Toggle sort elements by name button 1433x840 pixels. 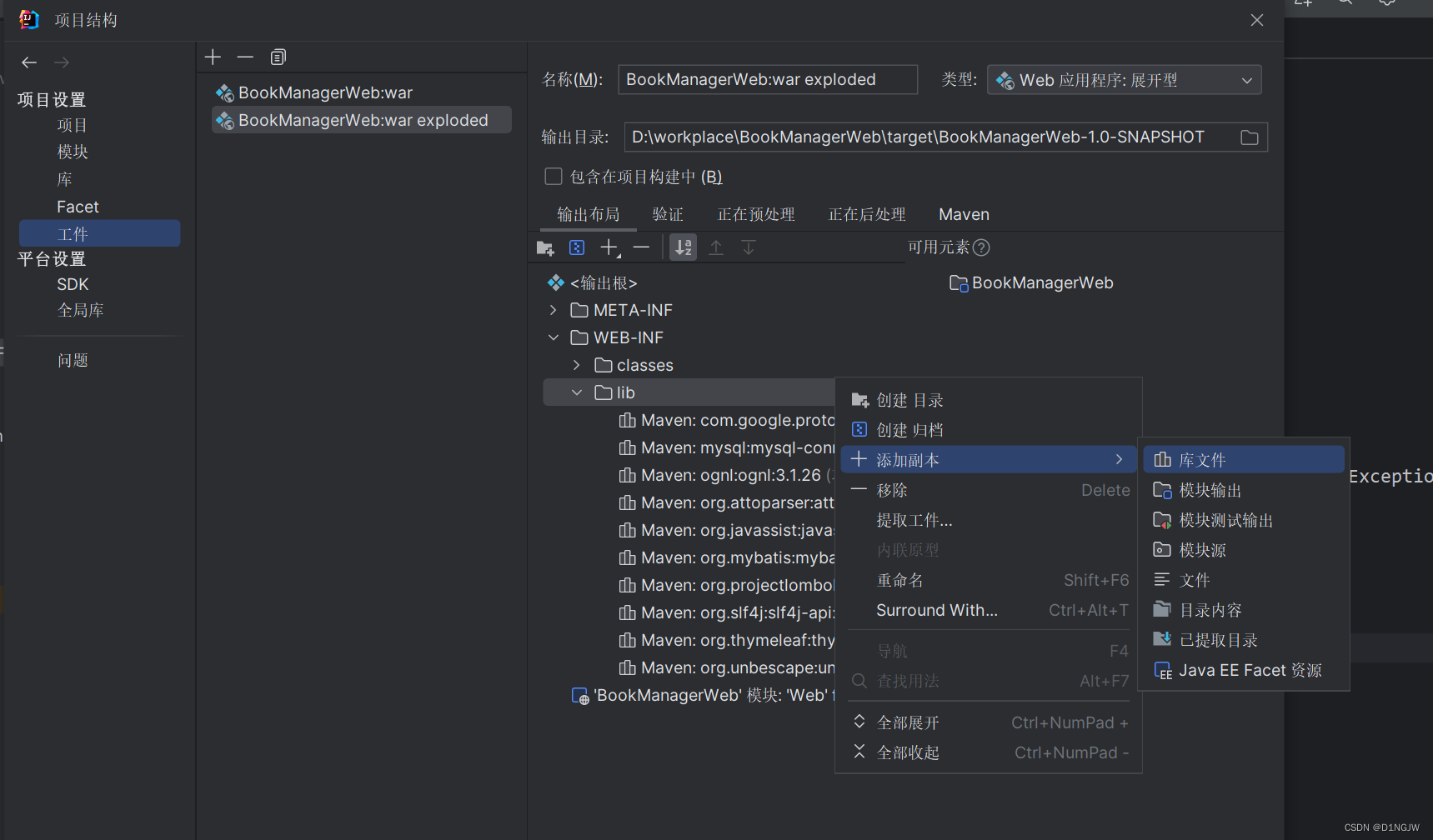[684, 247]
